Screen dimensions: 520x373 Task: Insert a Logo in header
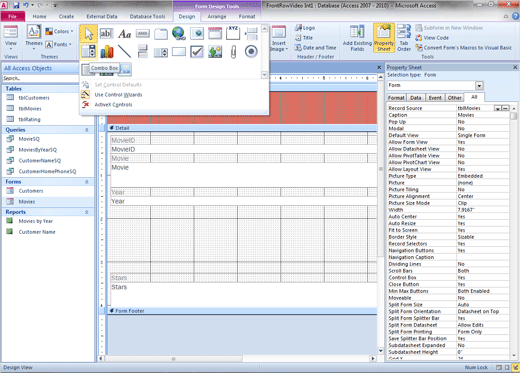[305, 28]
